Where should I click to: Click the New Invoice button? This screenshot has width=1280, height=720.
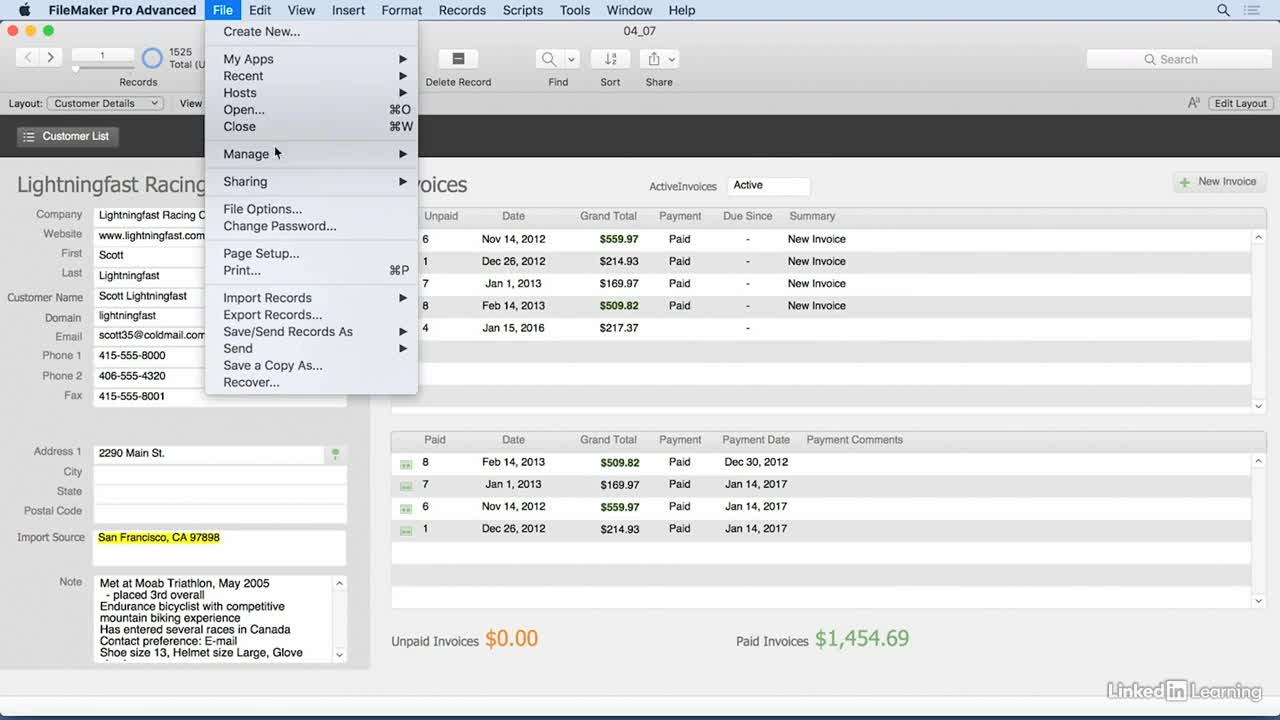coord(1219,182)
